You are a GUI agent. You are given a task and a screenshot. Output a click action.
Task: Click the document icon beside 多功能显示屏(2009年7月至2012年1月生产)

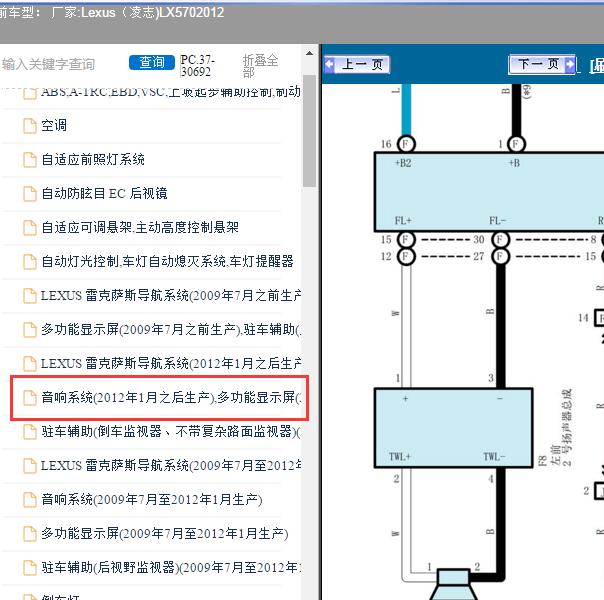30,534
